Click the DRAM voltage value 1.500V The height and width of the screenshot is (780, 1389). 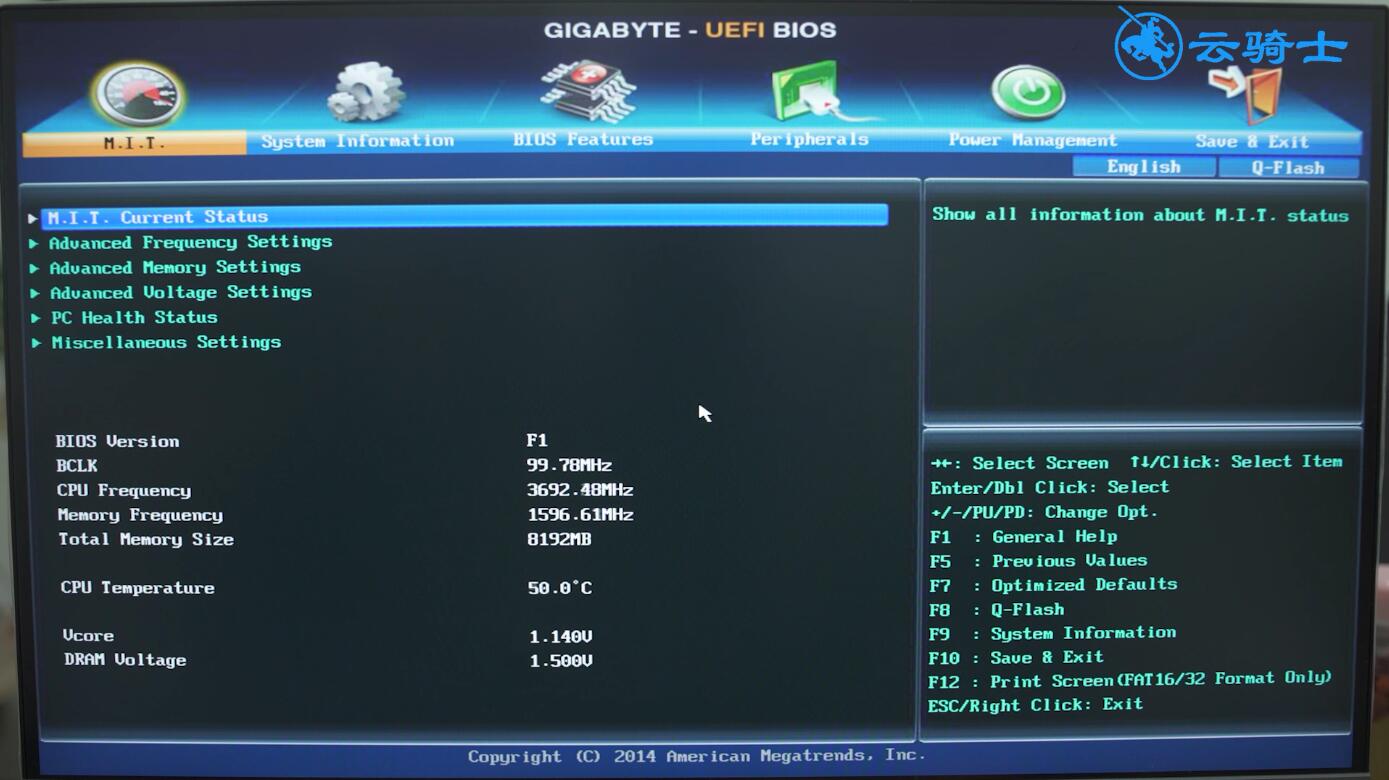coord(561,660)
